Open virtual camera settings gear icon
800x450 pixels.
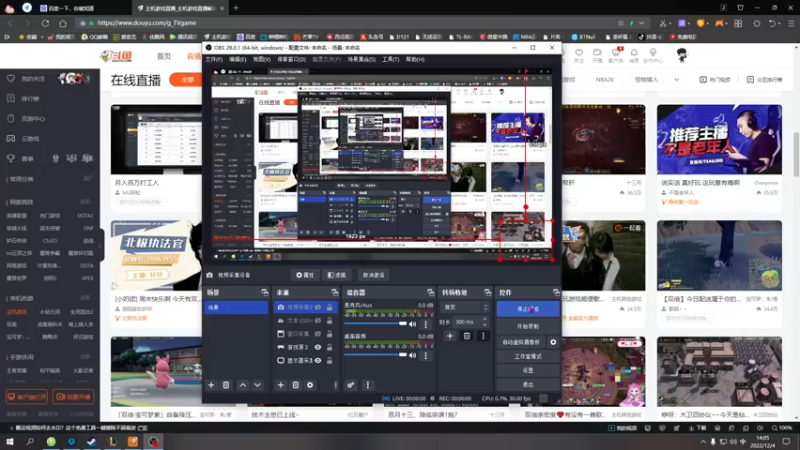[553, 342]
